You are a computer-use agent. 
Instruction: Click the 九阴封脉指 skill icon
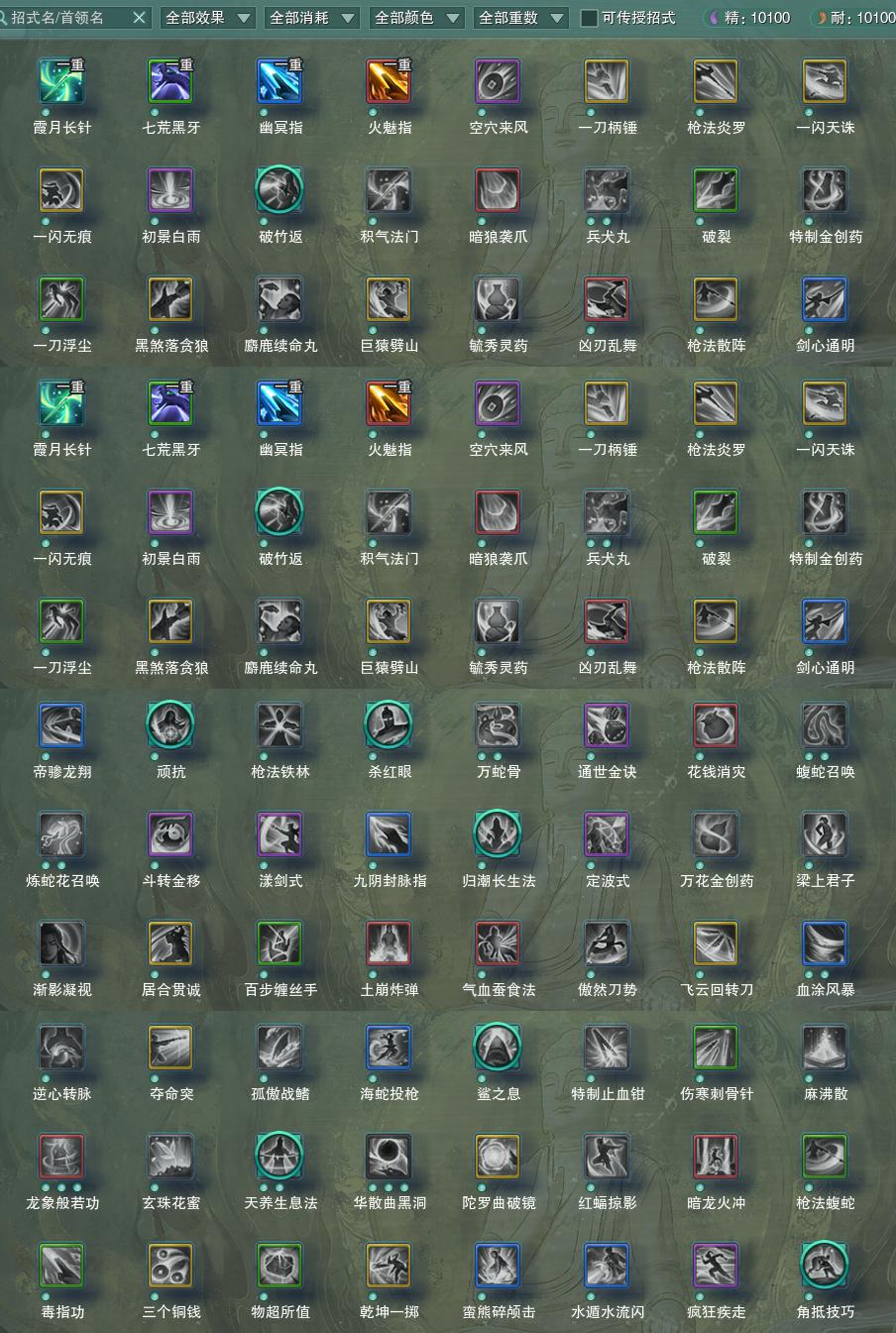point(390,834)
